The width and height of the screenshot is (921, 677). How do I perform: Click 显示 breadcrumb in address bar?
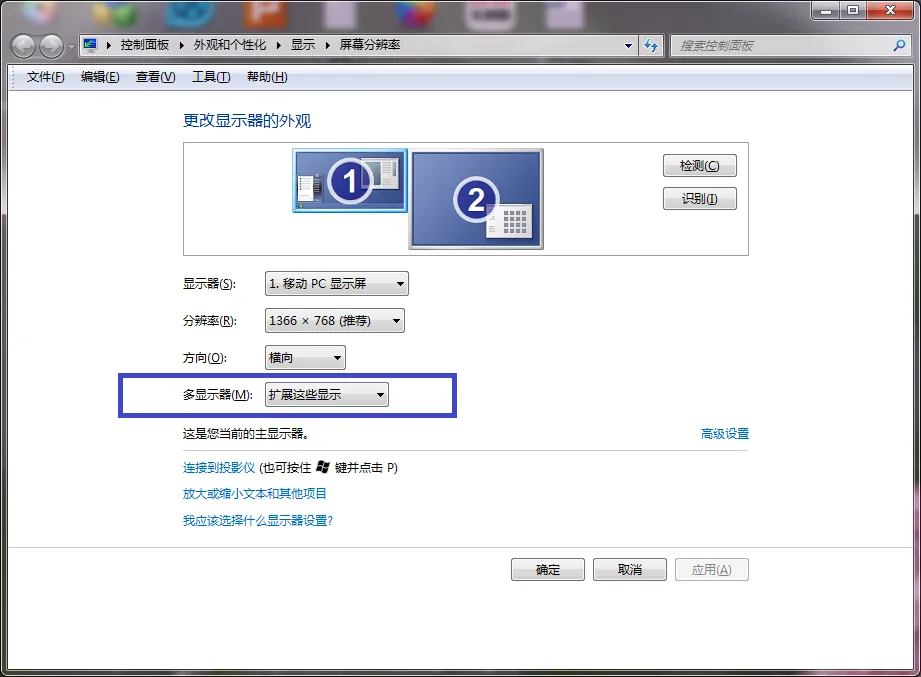[x=303, y=45]
